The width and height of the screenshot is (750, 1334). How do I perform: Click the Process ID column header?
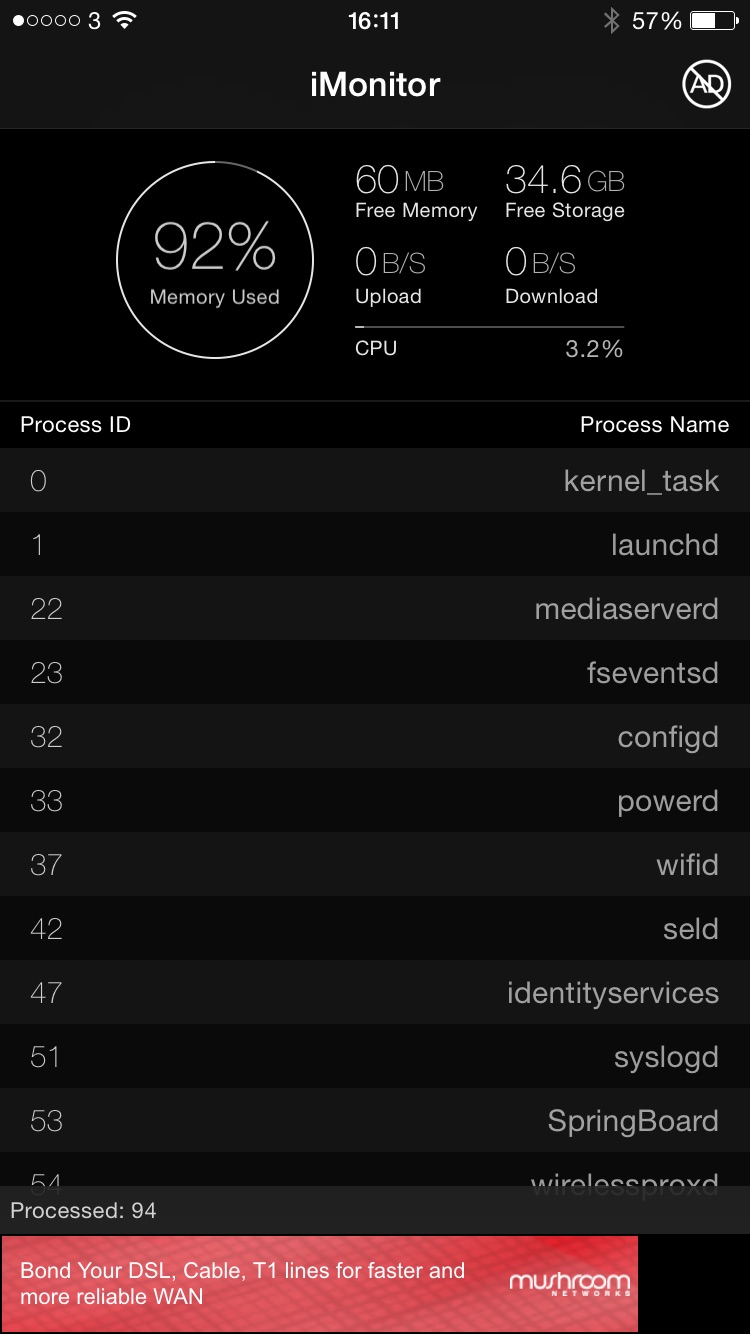(x=76, y=424)
